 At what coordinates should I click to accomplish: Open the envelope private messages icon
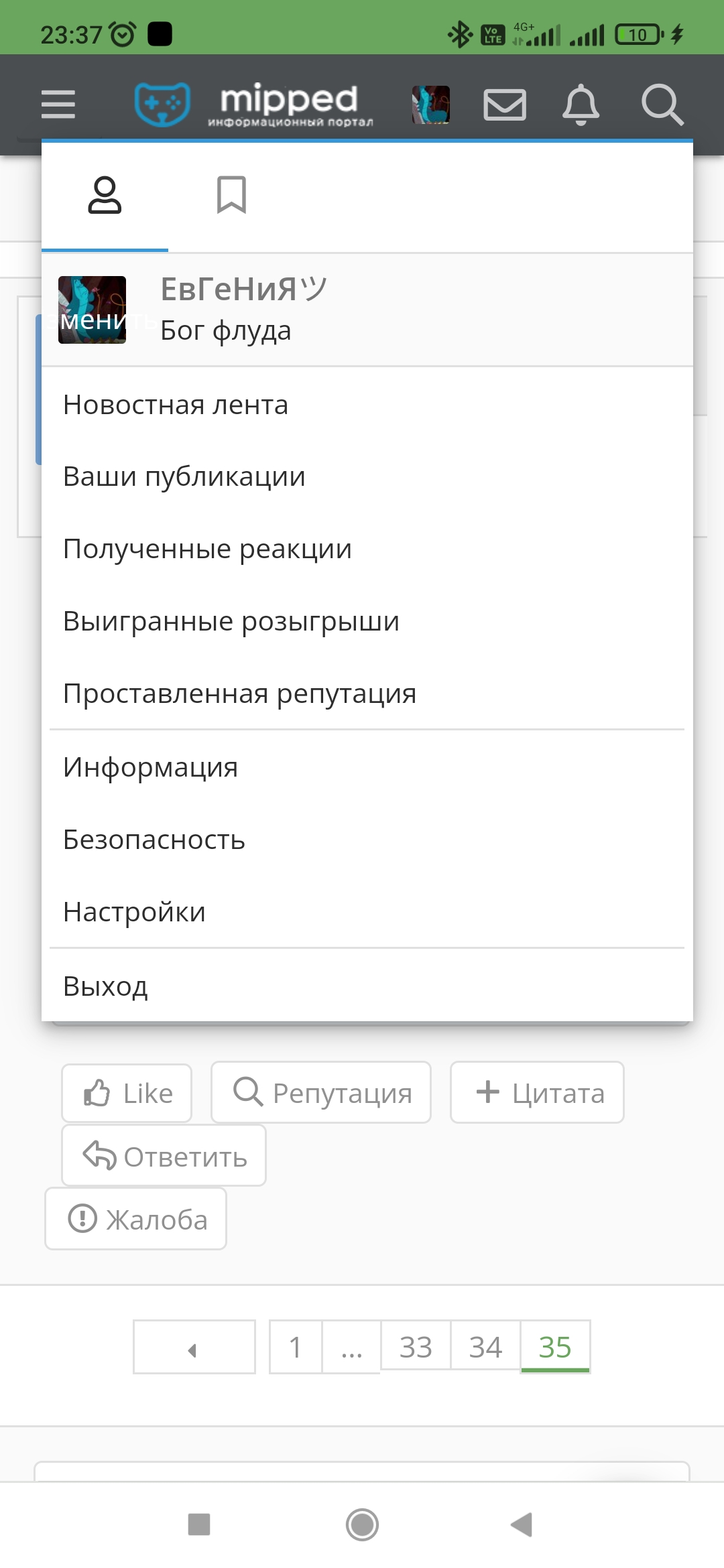click(x=505, y=105)
